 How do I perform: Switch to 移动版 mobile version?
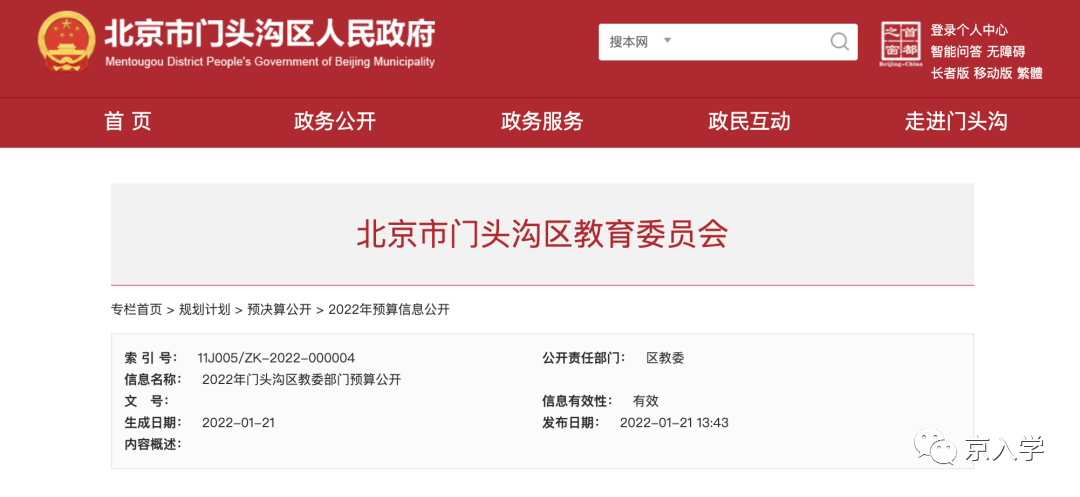(x=993, y=73)
